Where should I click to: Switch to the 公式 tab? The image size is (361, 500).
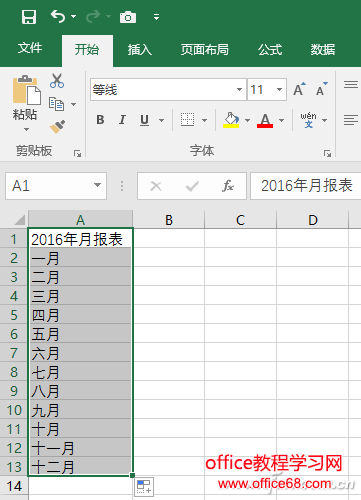tap(270, 50)
